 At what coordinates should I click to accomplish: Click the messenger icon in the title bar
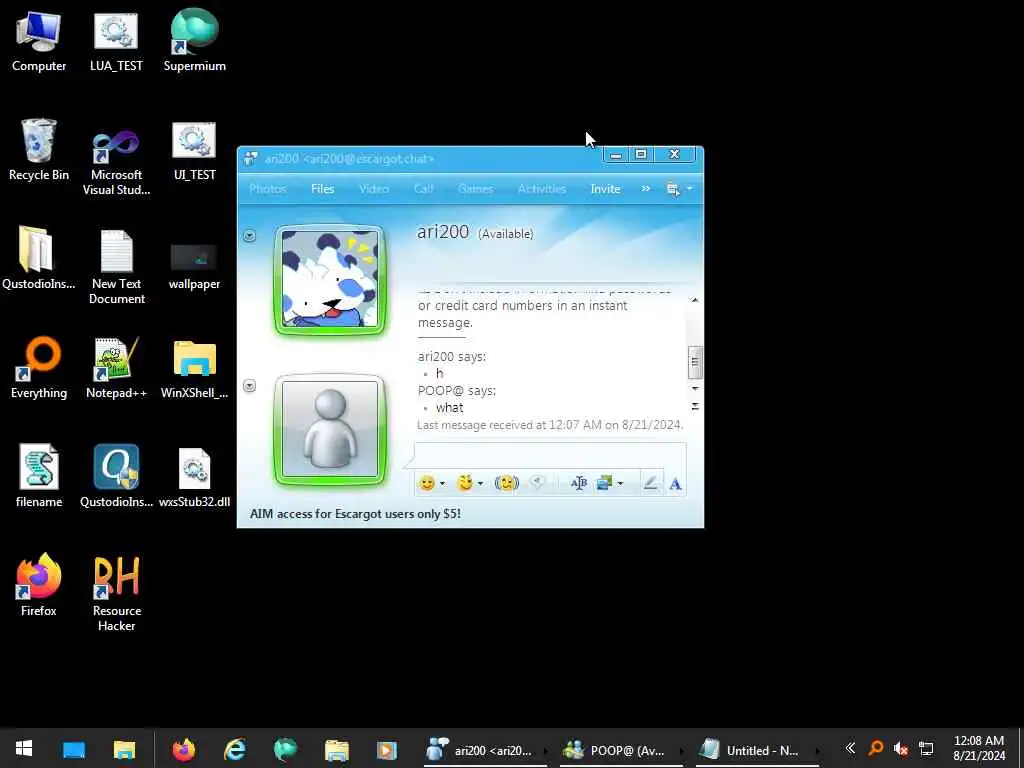pos(250,159)
